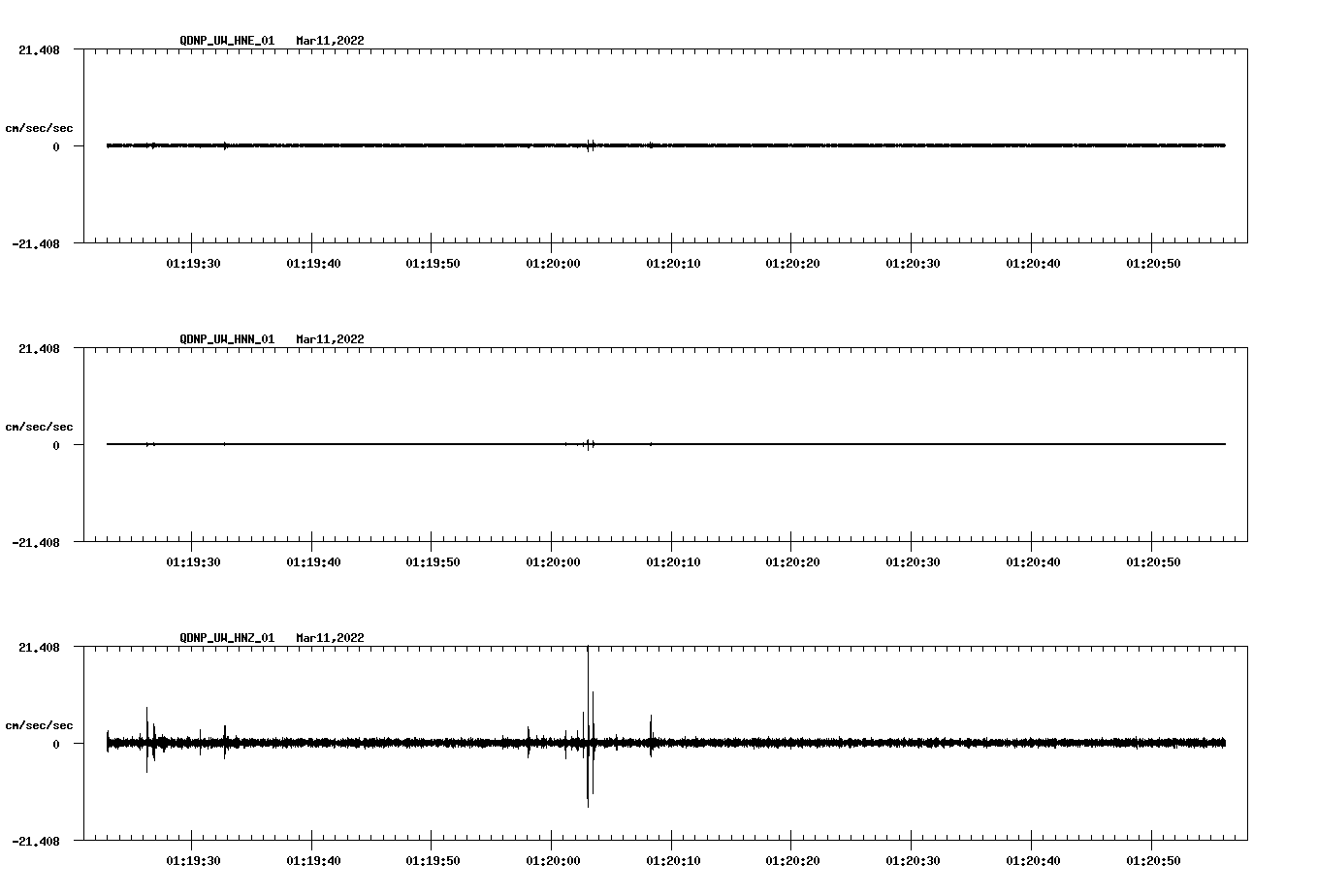Click the positive 21.408 value on HNZ axis
Image resolution: width=1317 pixels, height=896 pixels.
(39, 647)
